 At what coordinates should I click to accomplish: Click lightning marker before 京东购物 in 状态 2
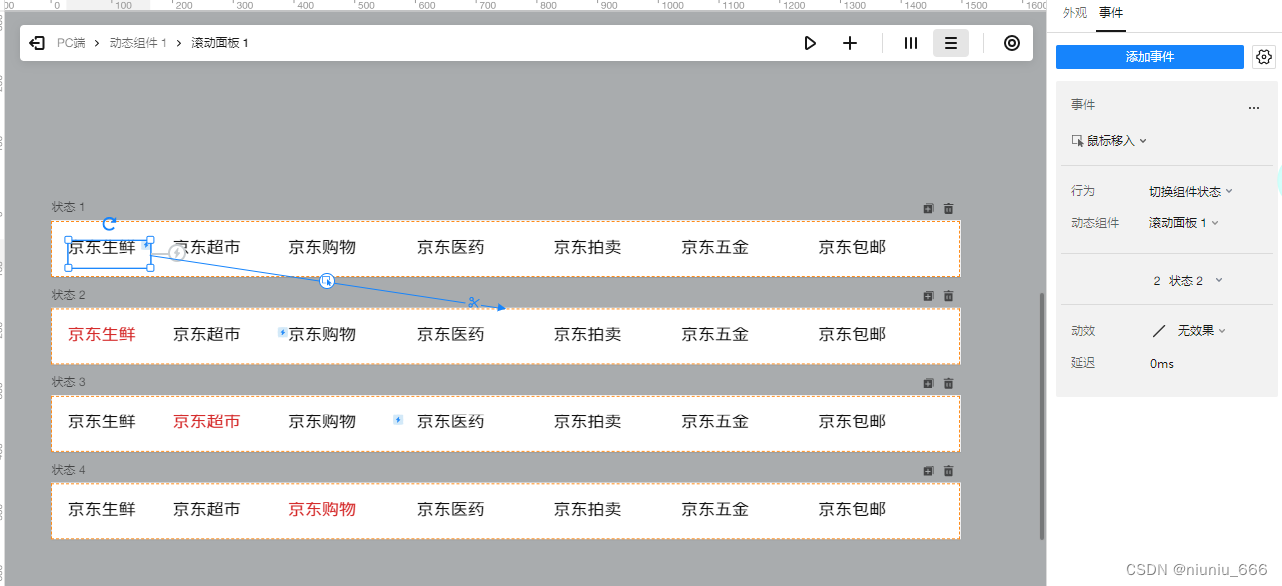click(282, 332)
